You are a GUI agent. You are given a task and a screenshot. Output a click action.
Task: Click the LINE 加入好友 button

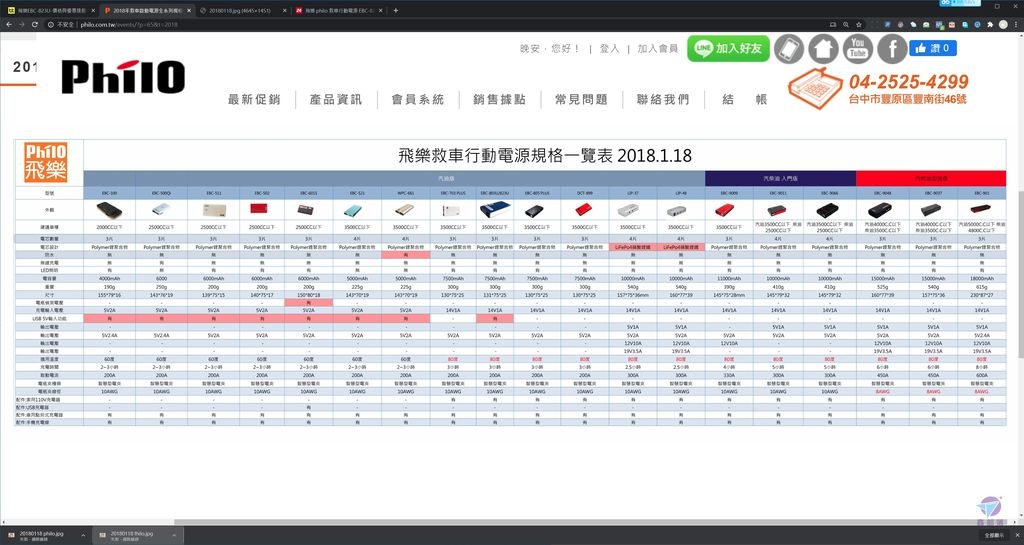[x=728, y=48]
